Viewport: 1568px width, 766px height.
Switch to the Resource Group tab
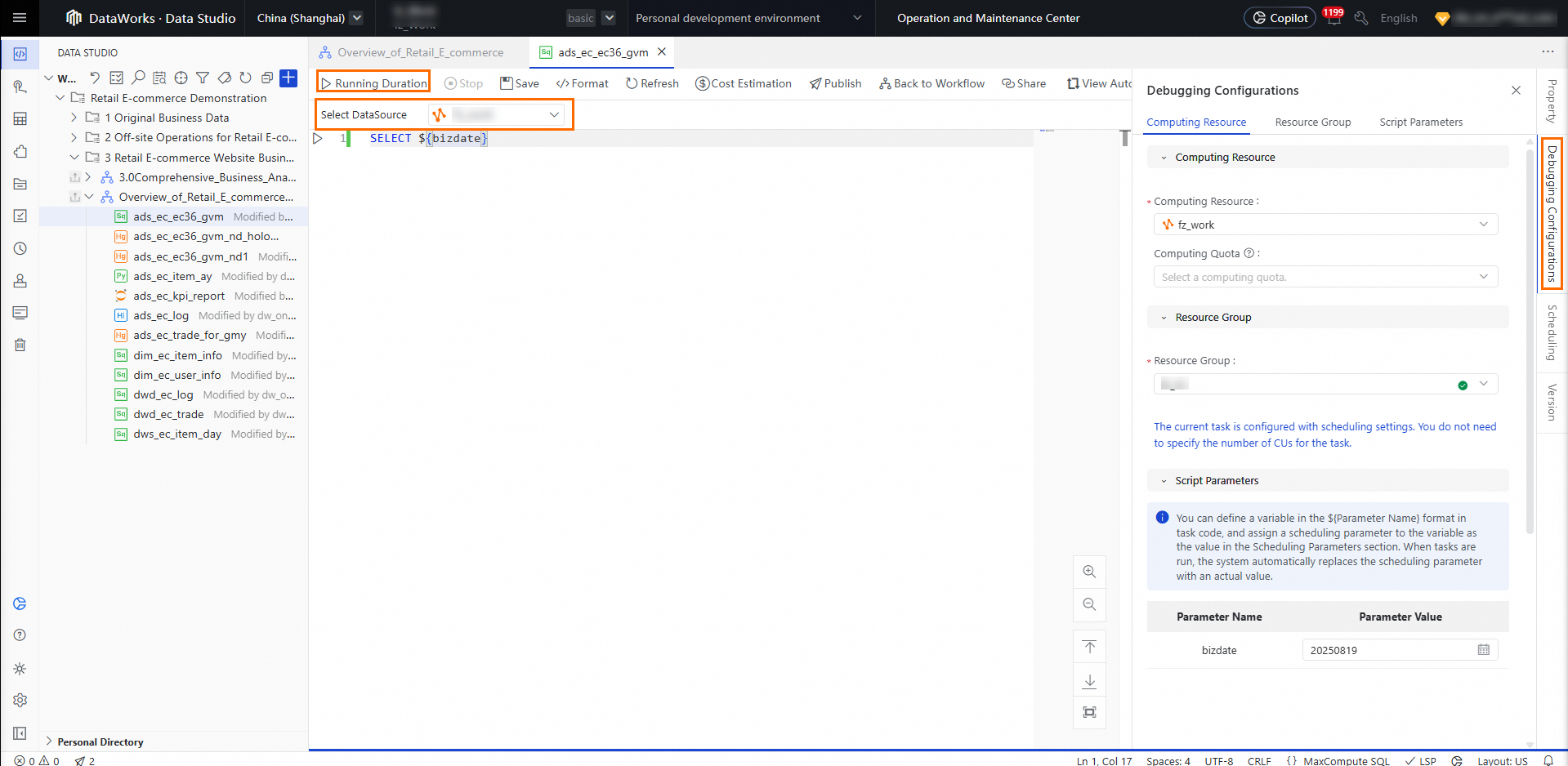tap(1312, 122)
